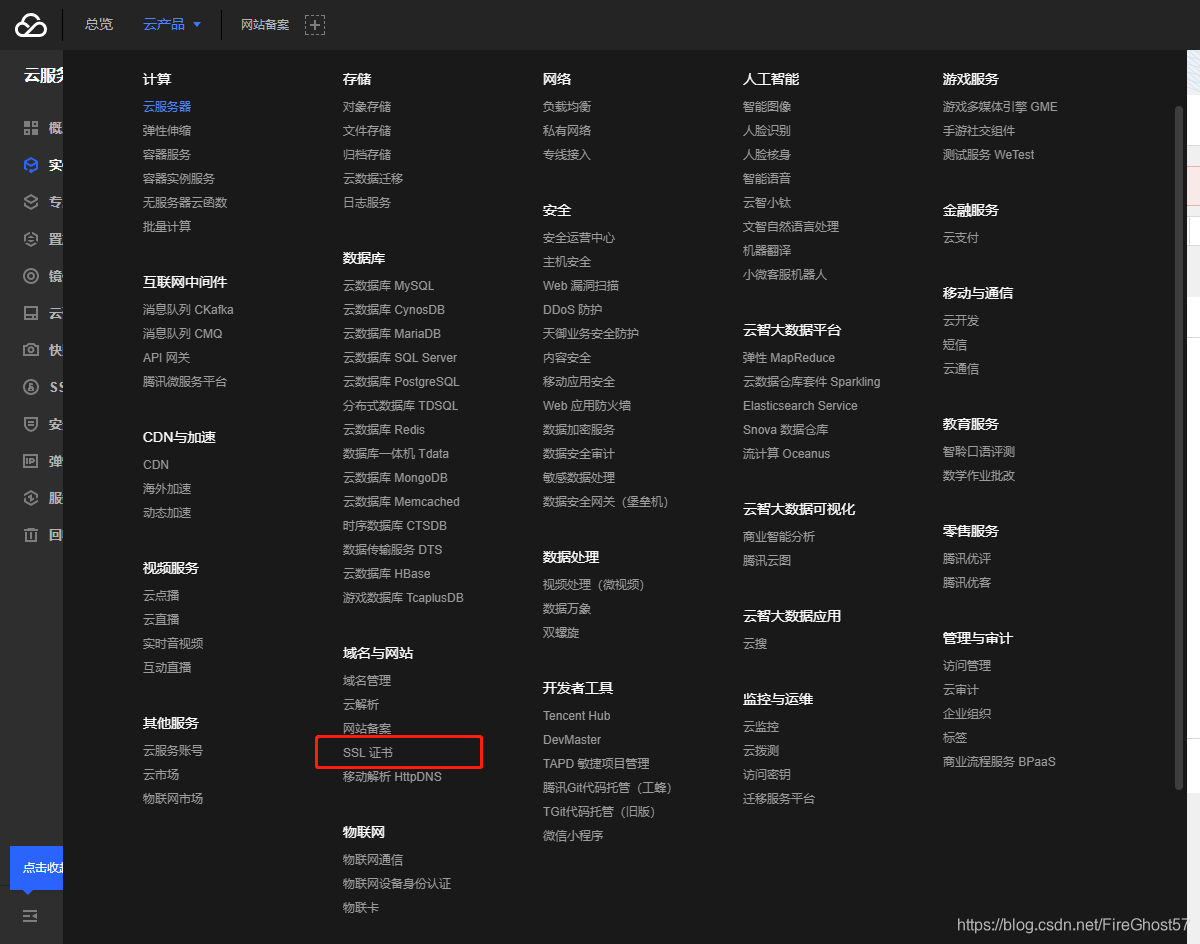Open 云支付 under 金融服务
1200x944 pixels.
point(961,237)
